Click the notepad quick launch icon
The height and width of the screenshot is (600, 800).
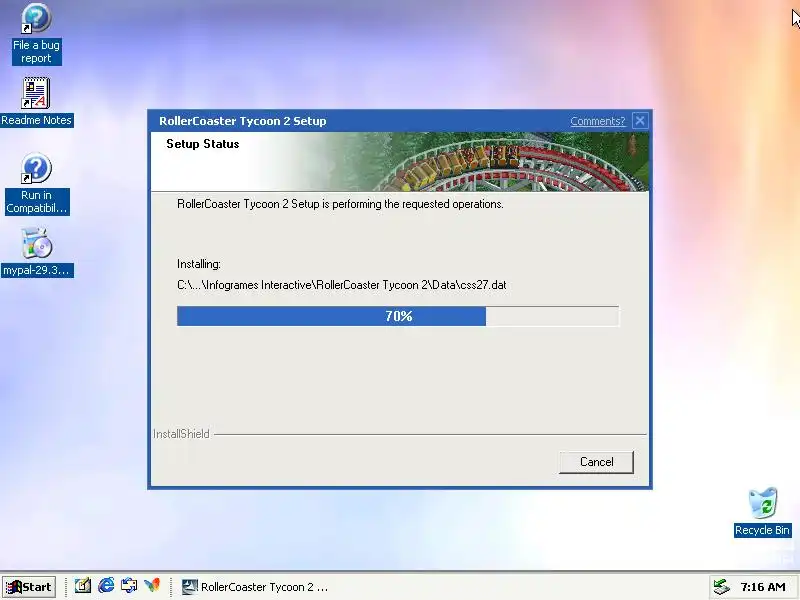[x=83, y=586]
